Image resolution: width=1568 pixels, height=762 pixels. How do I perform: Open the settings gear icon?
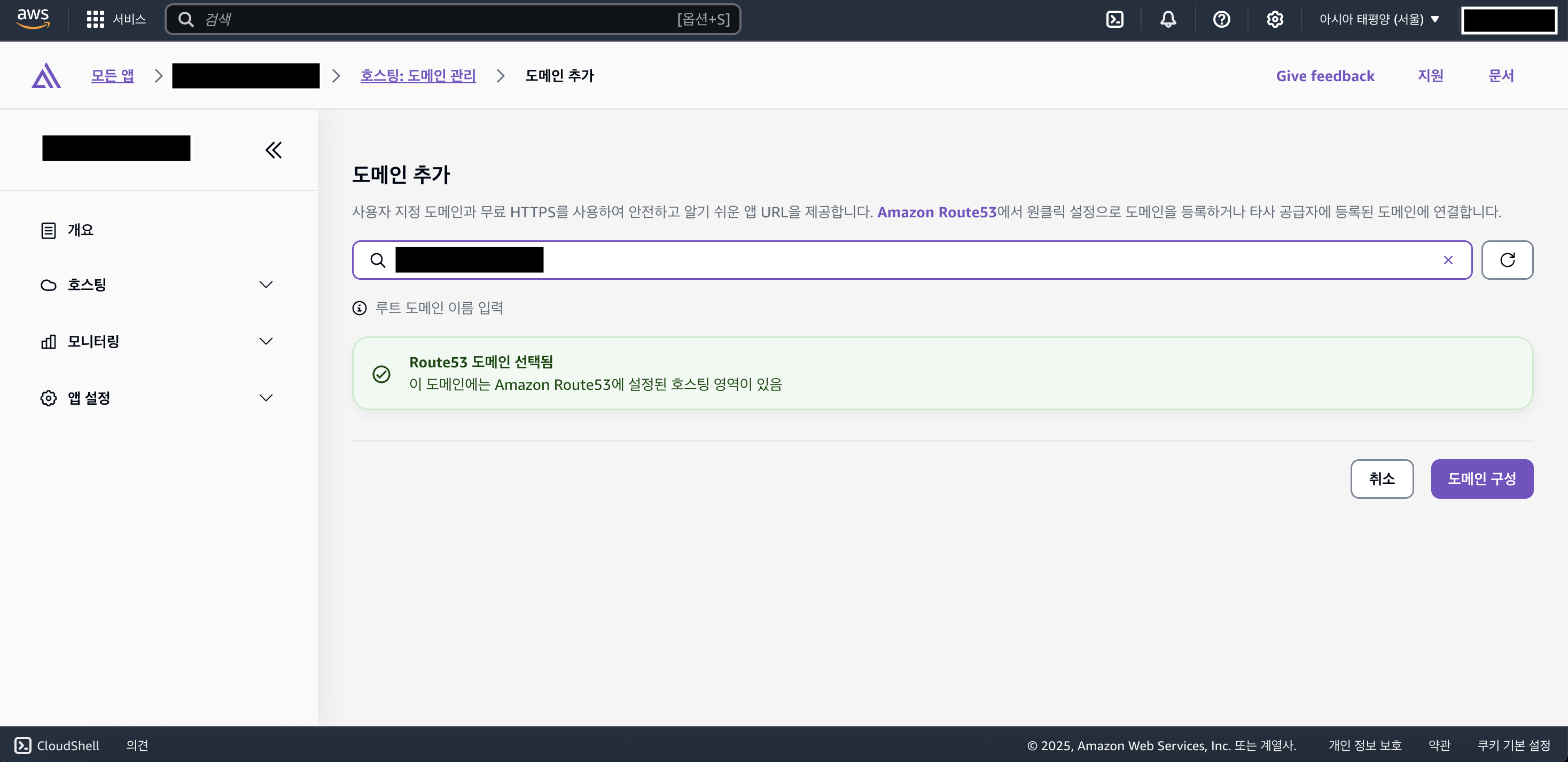pos(1275,19)
